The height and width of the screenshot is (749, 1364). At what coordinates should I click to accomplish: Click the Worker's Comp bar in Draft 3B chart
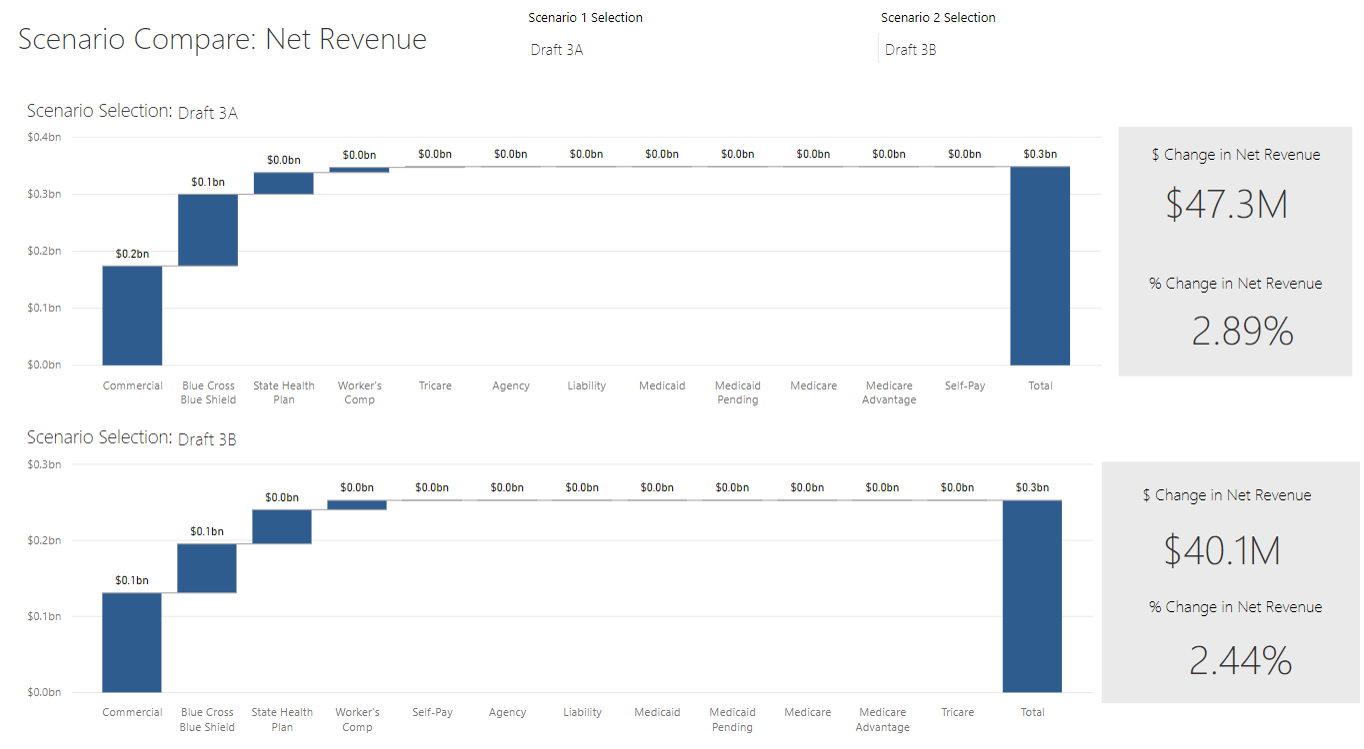point(357,505)
